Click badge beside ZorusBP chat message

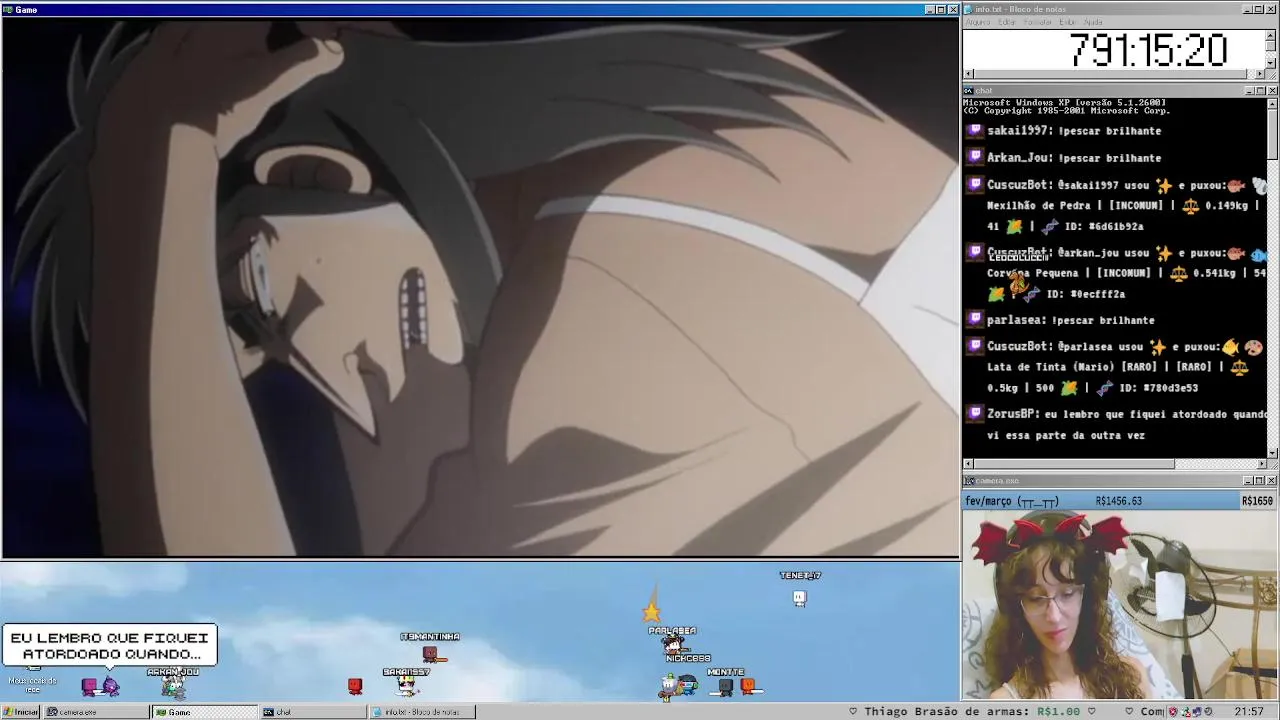975,412
